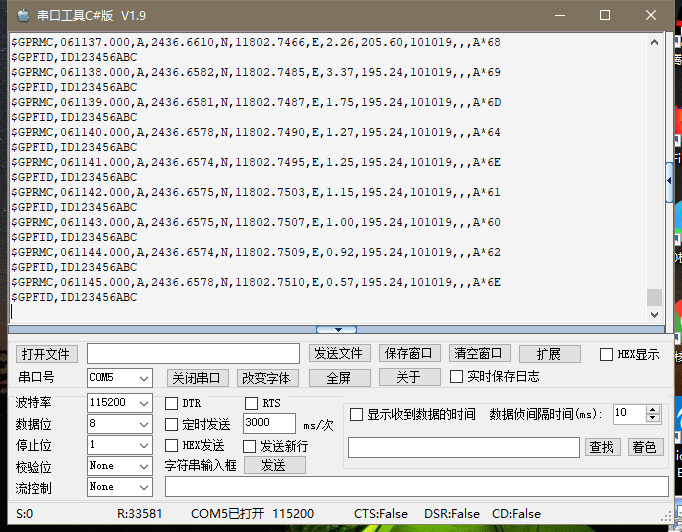Maximize the serial tool window
The width and height of the screenshot is (682, 532).
pos(604,15)
